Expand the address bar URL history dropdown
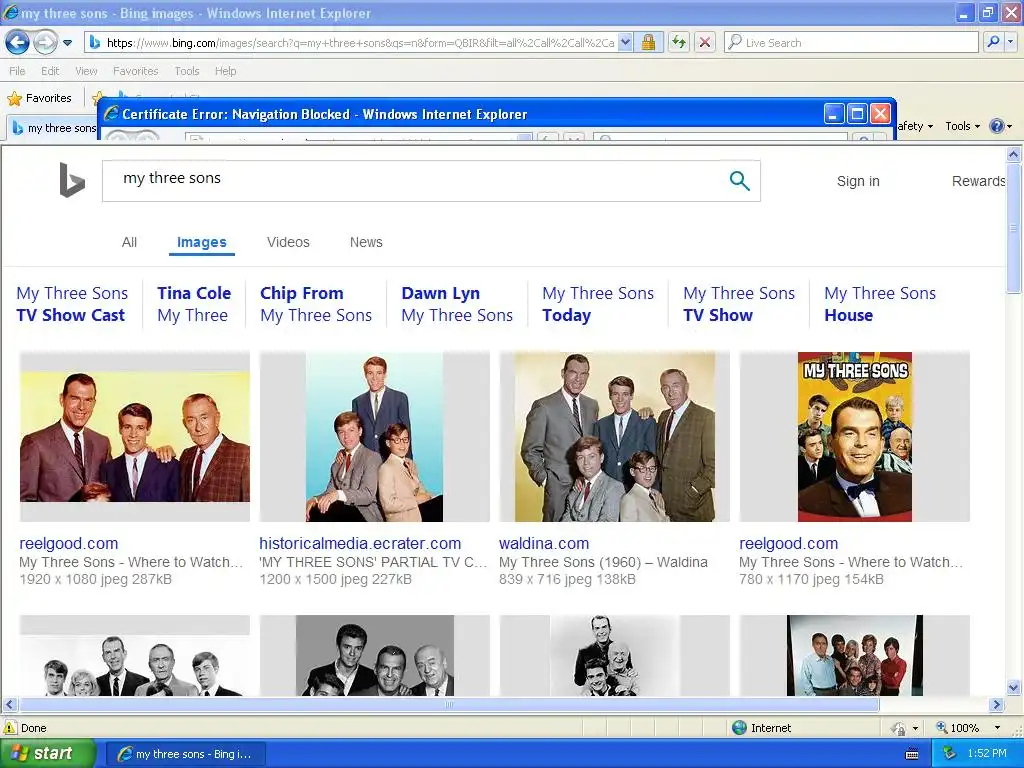The image size is (1024, 768). (625, 43)
